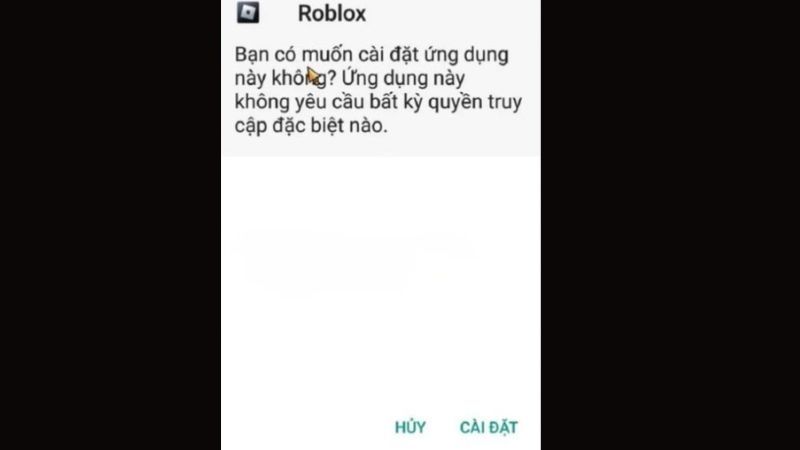Viewport: 800px width, 450px height.
Task: Click the orange mouse pointer arrow
Action: pos(313,76)
